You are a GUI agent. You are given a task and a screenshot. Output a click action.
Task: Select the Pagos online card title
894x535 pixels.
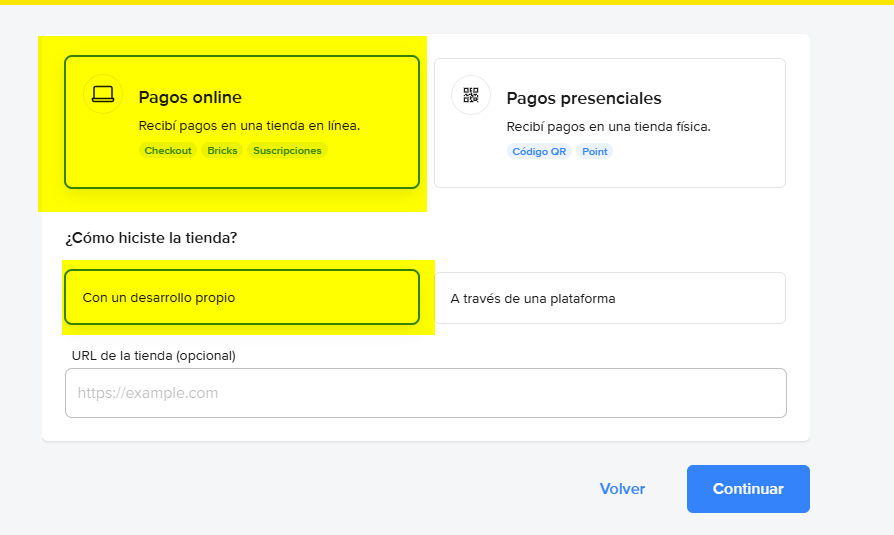(190, 98)
